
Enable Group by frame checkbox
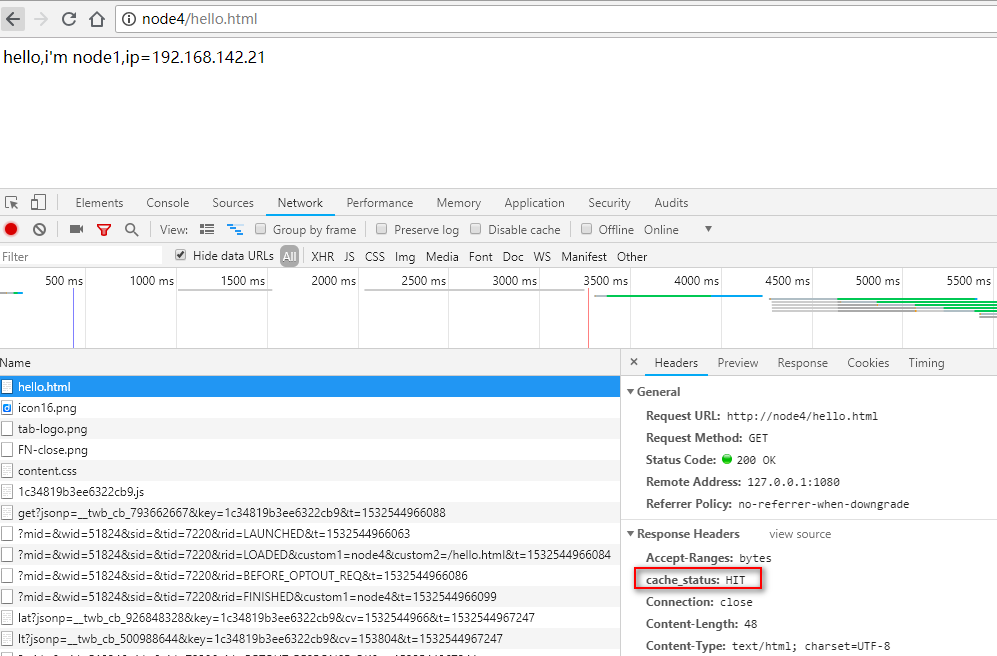click(x=260, y=229)
